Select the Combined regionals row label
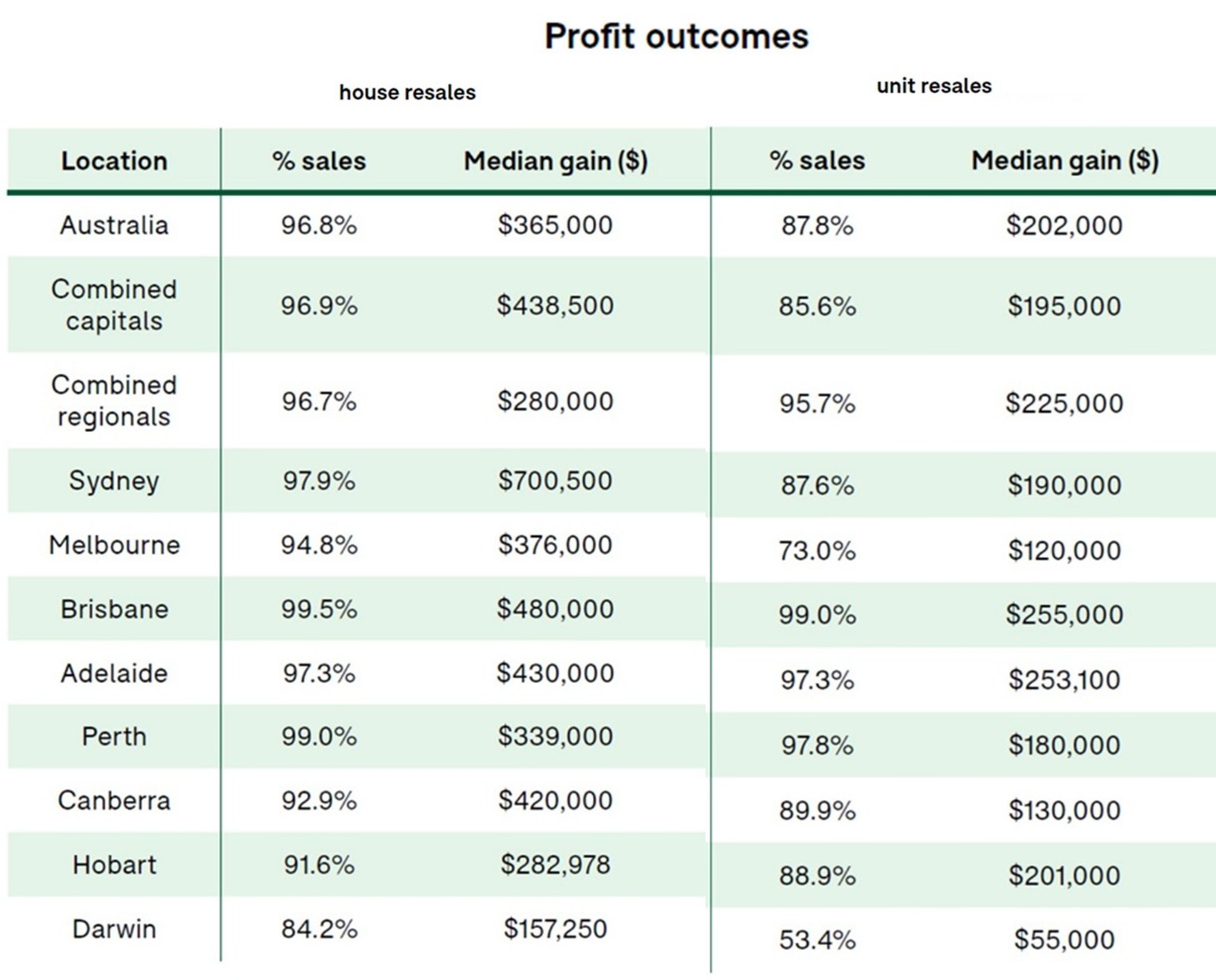Image resolution: width=1216 pixels, height=980 pixels. tap(114, 401)
